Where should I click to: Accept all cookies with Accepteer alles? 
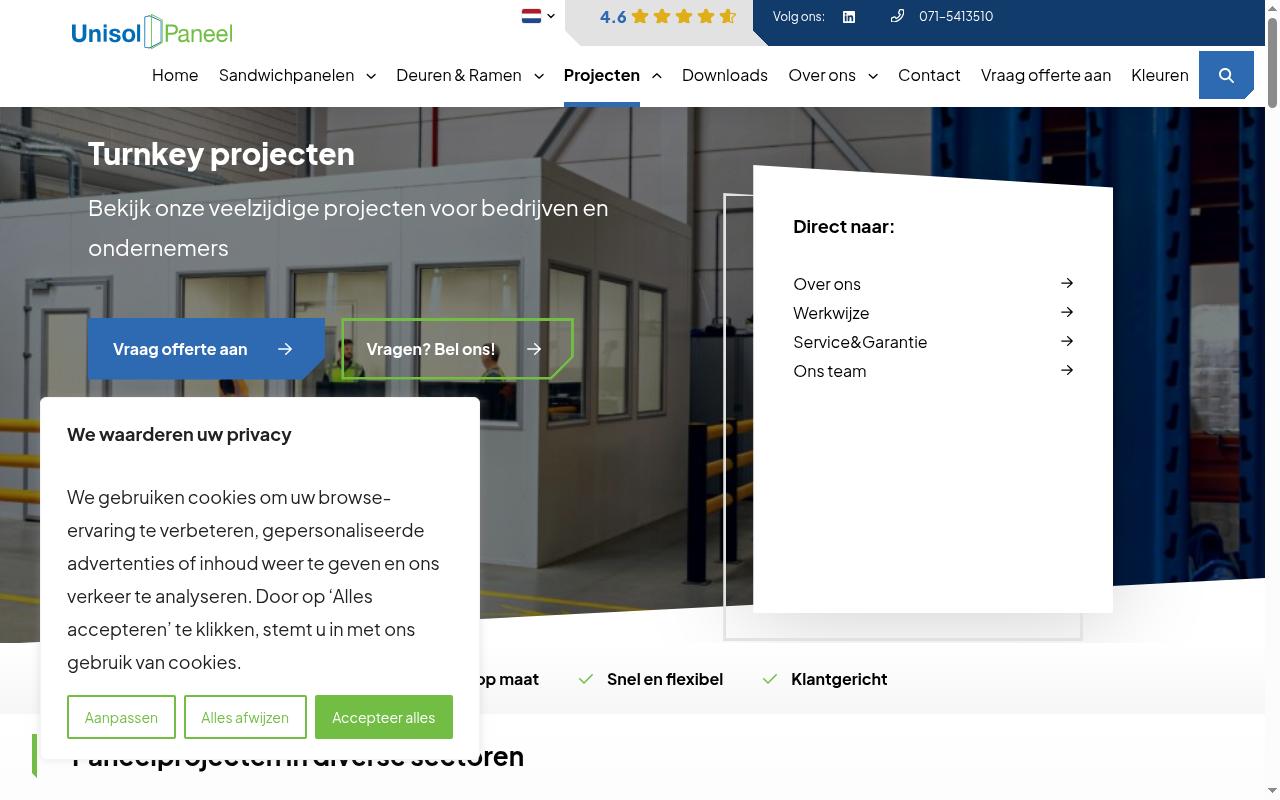(383, 717)
